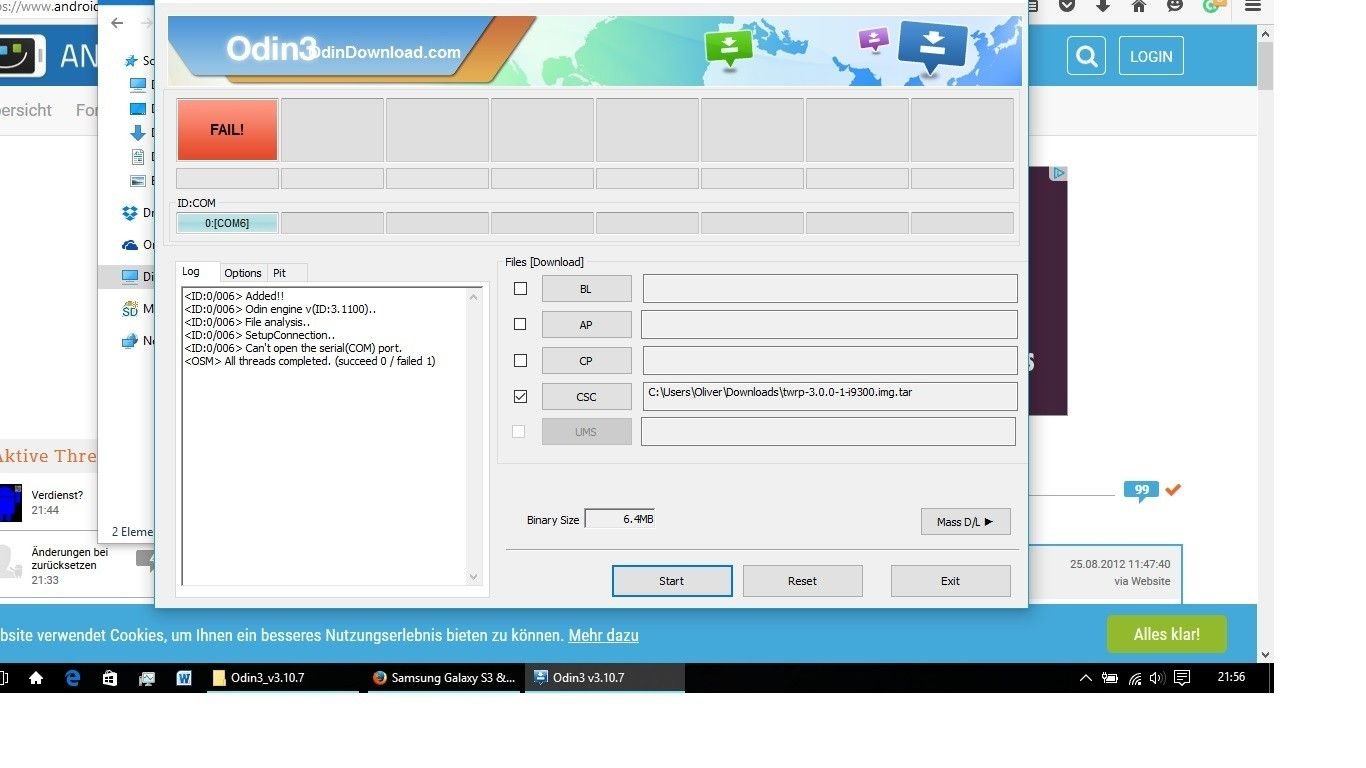Open Dropbox icon in Explorer sidebar

coord(130,213)
